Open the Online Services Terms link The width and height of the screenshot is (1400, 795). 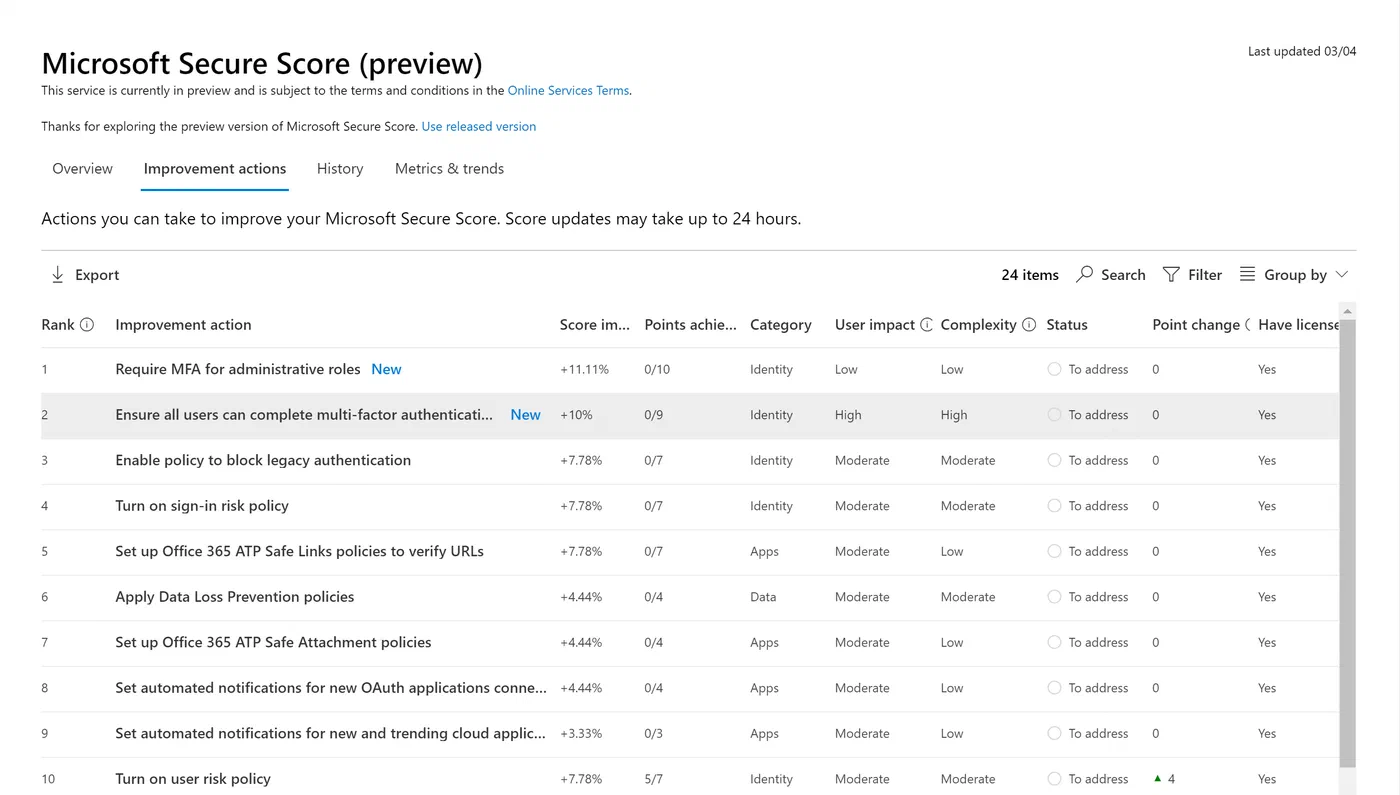pyautogui.click(x=568, y=90)
